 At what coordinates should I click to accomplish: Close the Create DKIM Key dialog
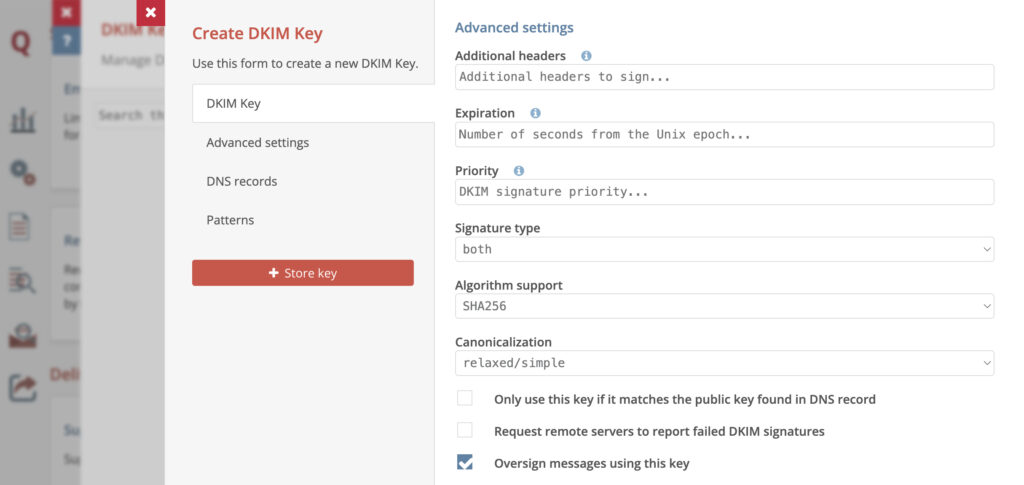coord(150,12)
